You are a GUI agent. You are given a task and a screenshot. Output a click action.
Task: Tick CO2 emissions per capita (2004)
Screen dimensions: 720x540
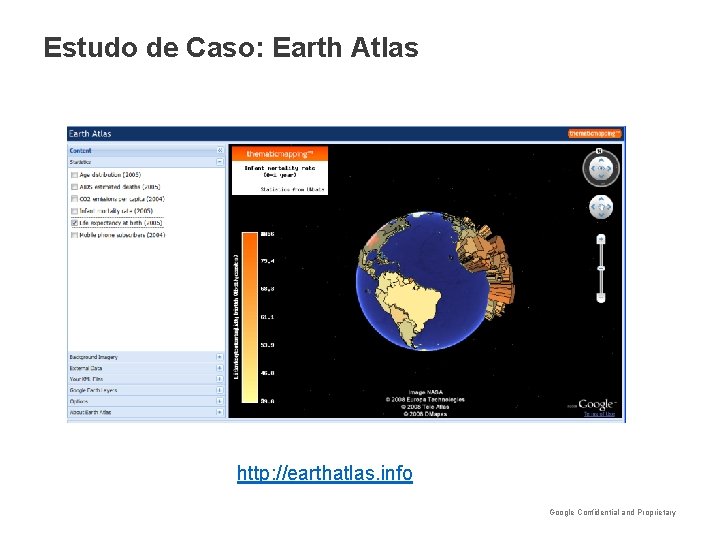pyautogui.click(x=74, y=199)
